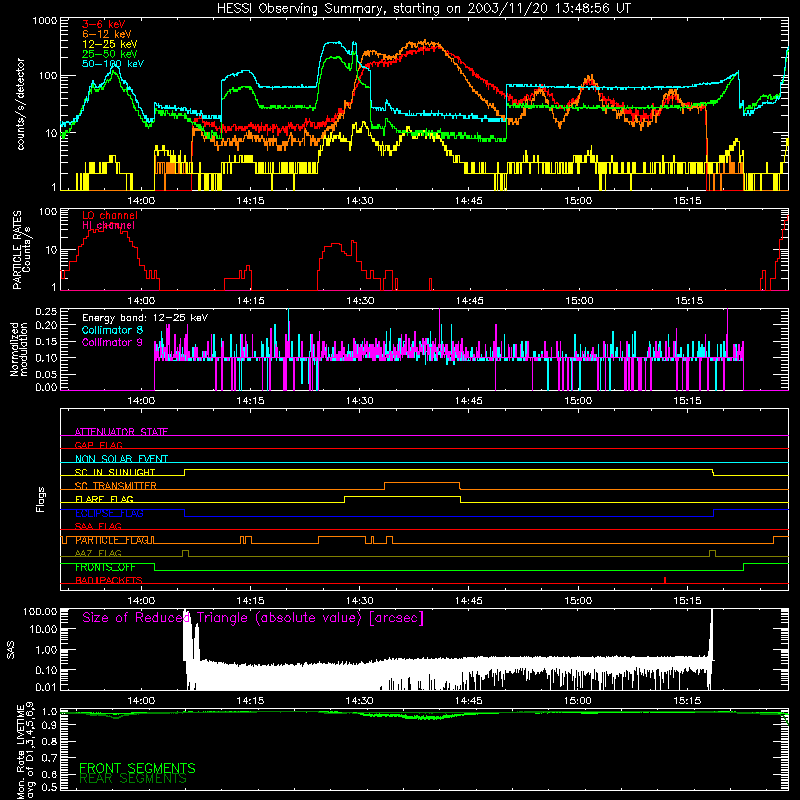Select the 3-6 keV legend label

pyautogui.click(x=104, y=24)
